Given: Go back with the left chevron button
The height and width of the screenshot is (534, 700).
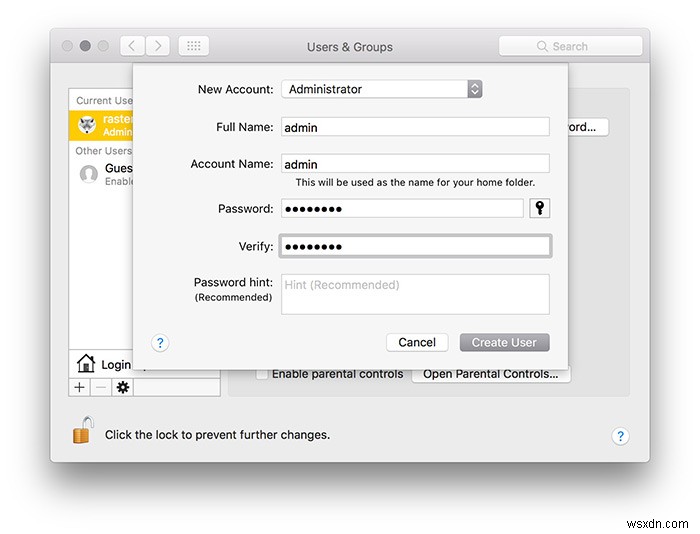Looking at the screenshot, I should click(x=132, y=46).
